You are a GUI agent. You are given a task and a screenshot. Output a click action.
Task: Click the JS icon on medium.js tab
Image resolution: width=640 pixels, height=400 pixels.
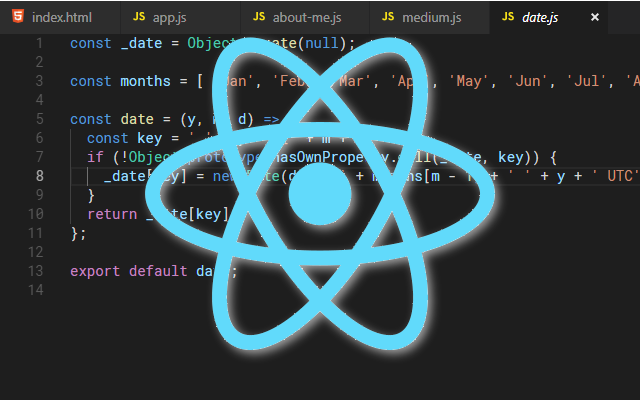pyautogui.click(x=388, y=16)
